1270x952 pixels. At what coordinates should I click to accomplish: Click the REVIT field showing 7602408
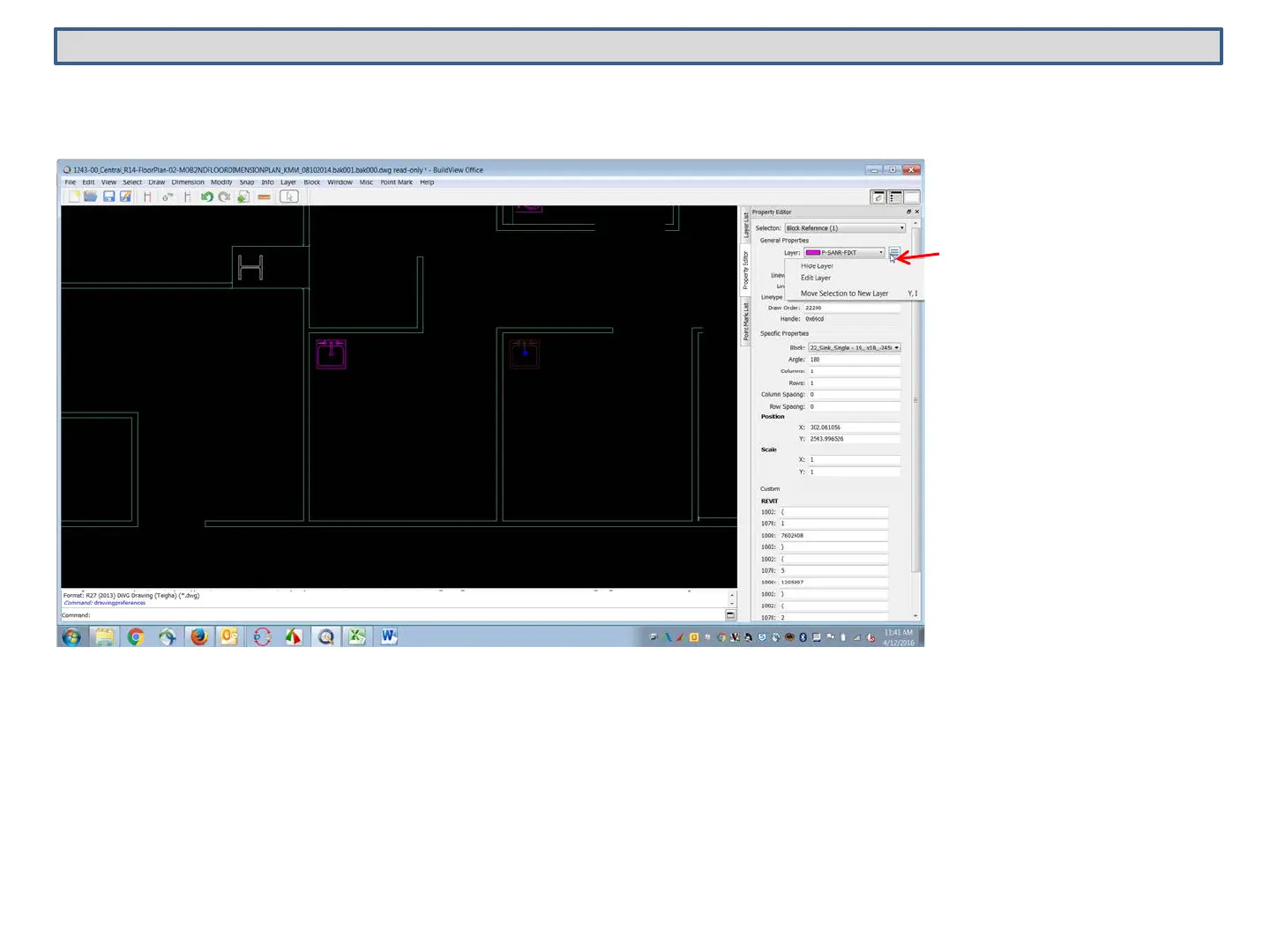click(x=833, y=536)
